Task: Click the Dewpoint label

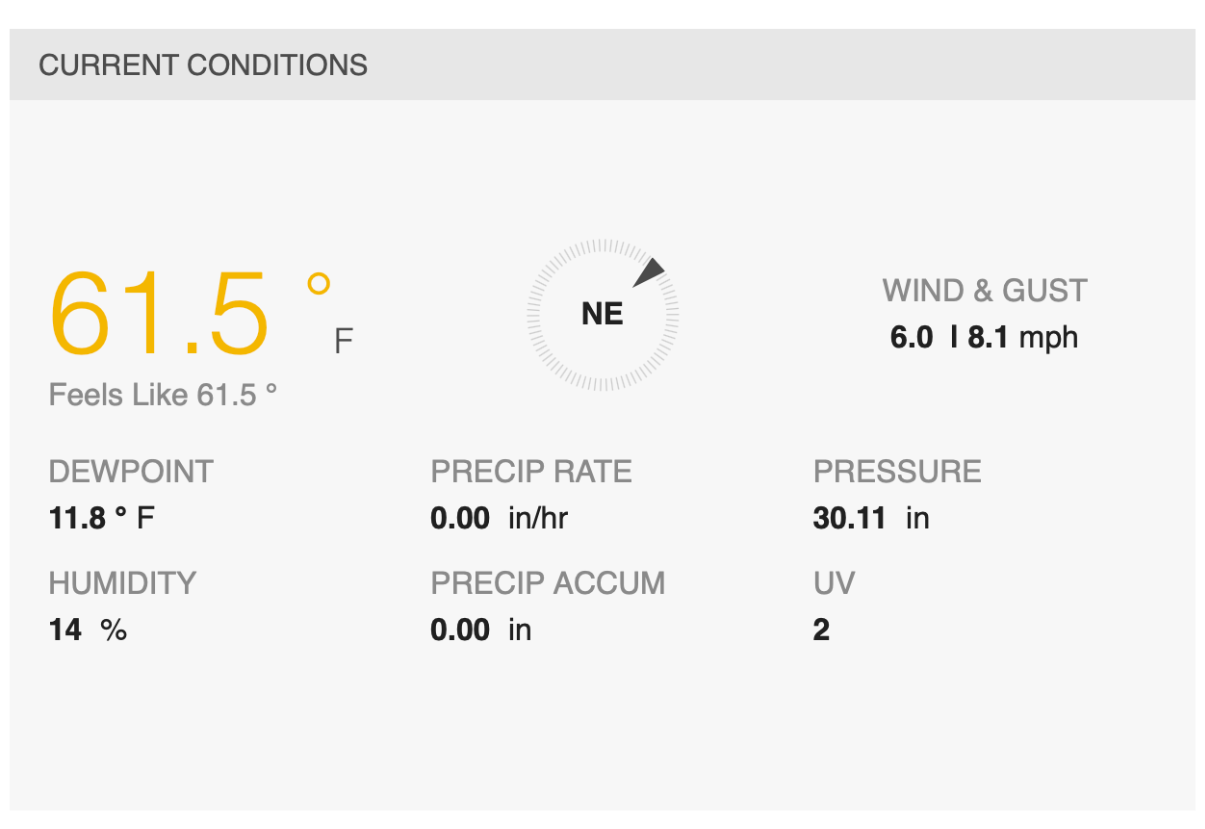Action: pos(131,472)
